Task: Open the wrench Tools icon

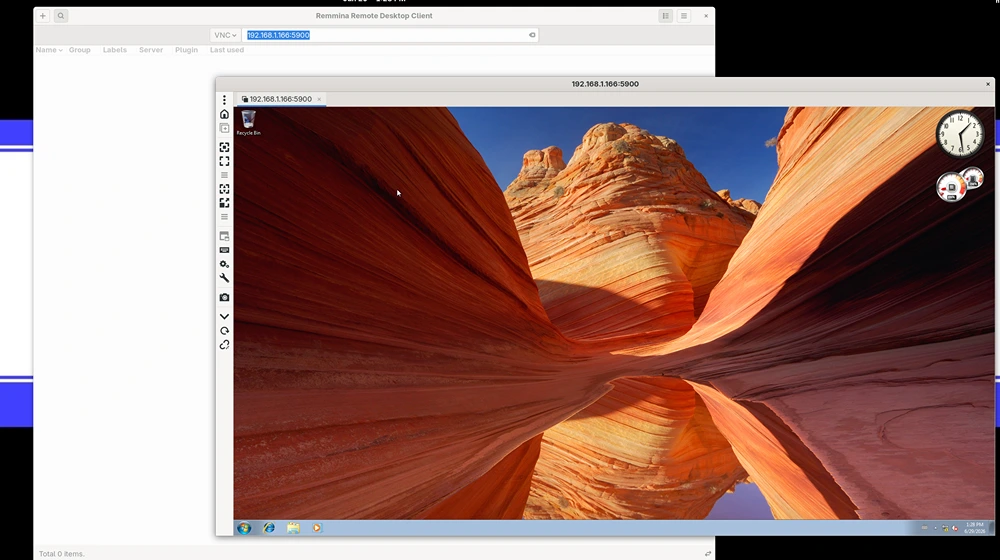Action: [224, 278]
